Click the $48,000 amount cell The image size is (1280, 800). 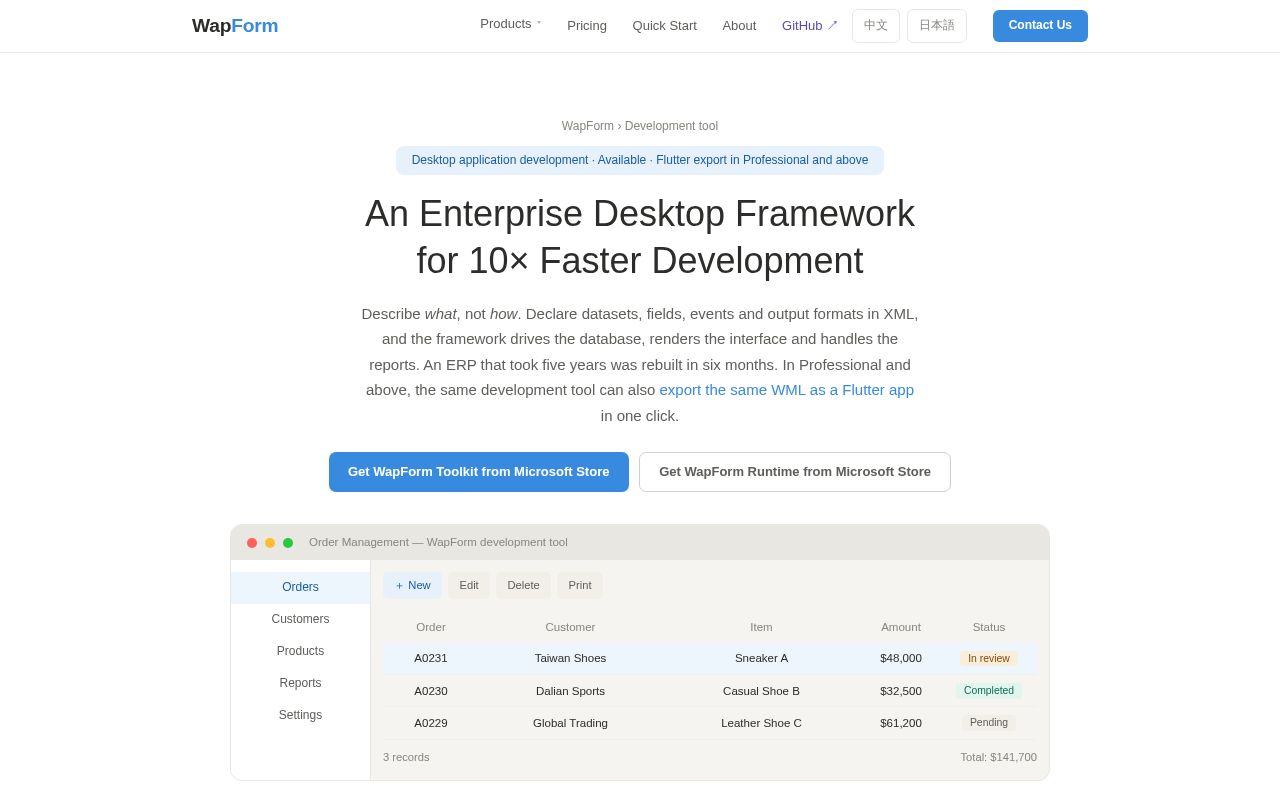coord(901,659)
